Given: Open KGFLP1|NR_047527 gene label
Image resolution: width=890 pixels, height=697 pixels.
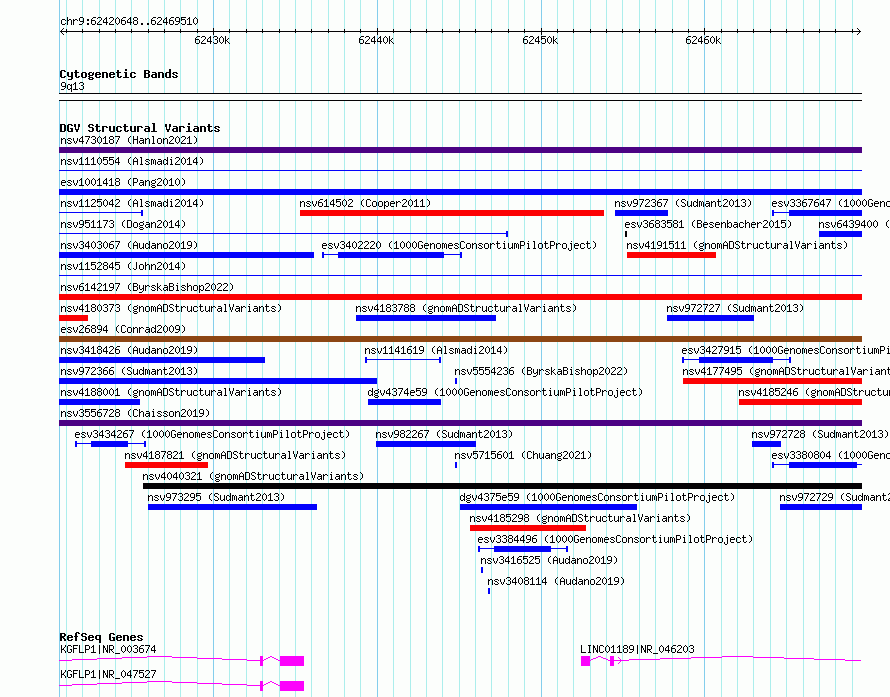Looking at the screenshot, I should click(108, 674).
